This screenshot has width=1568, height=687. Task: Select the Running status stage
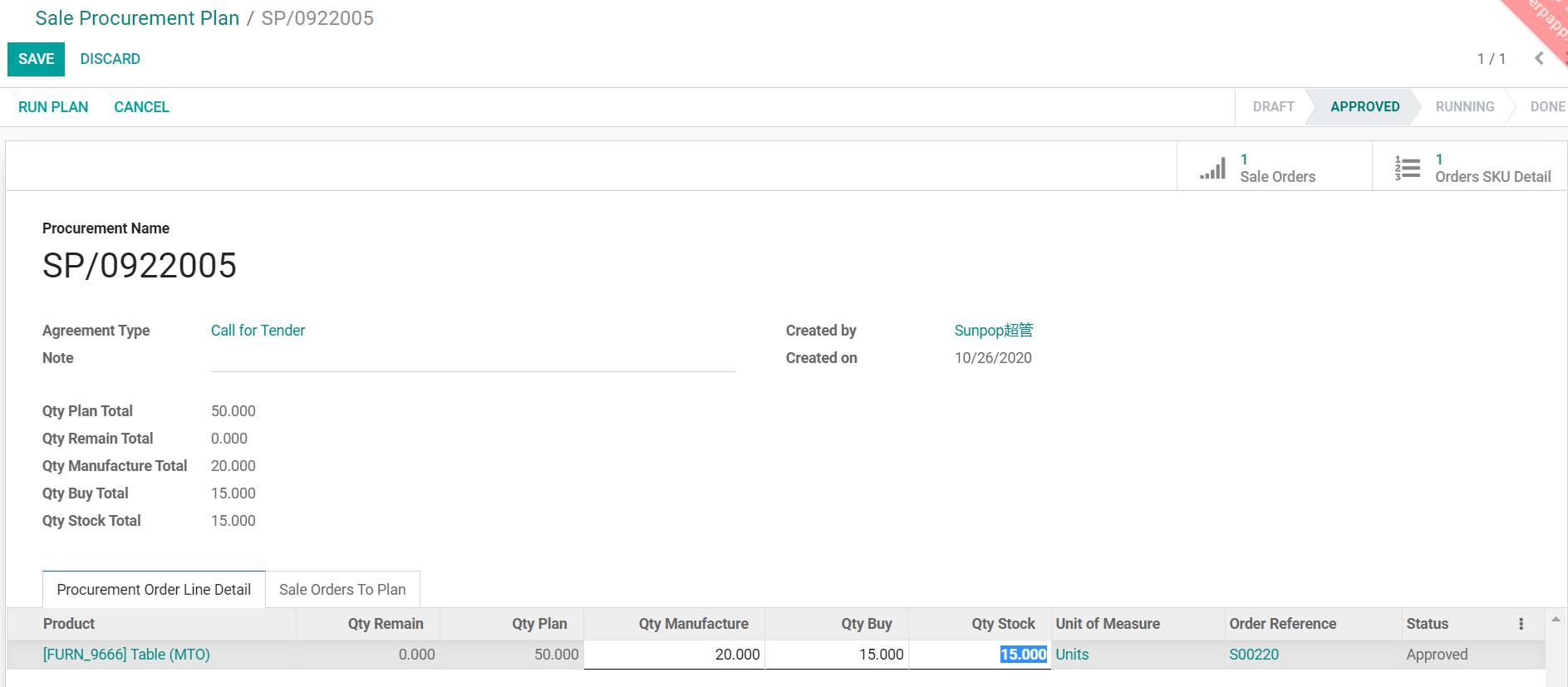pos(1464,106)
